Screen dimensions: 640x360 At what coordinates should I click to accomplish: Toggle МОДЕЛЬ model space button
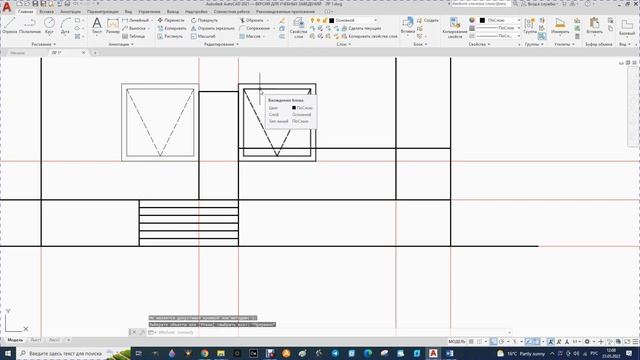point(457,342)
